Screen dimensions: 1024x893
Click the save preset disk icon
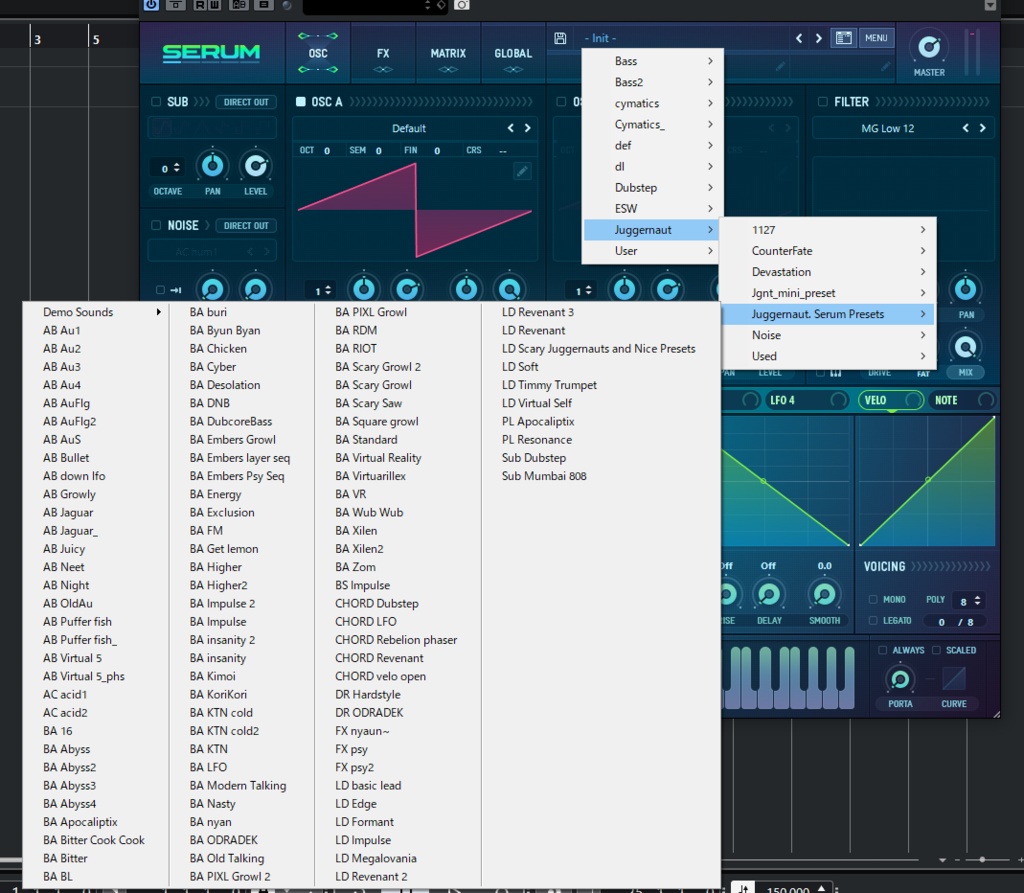click(x=559, y=38)
